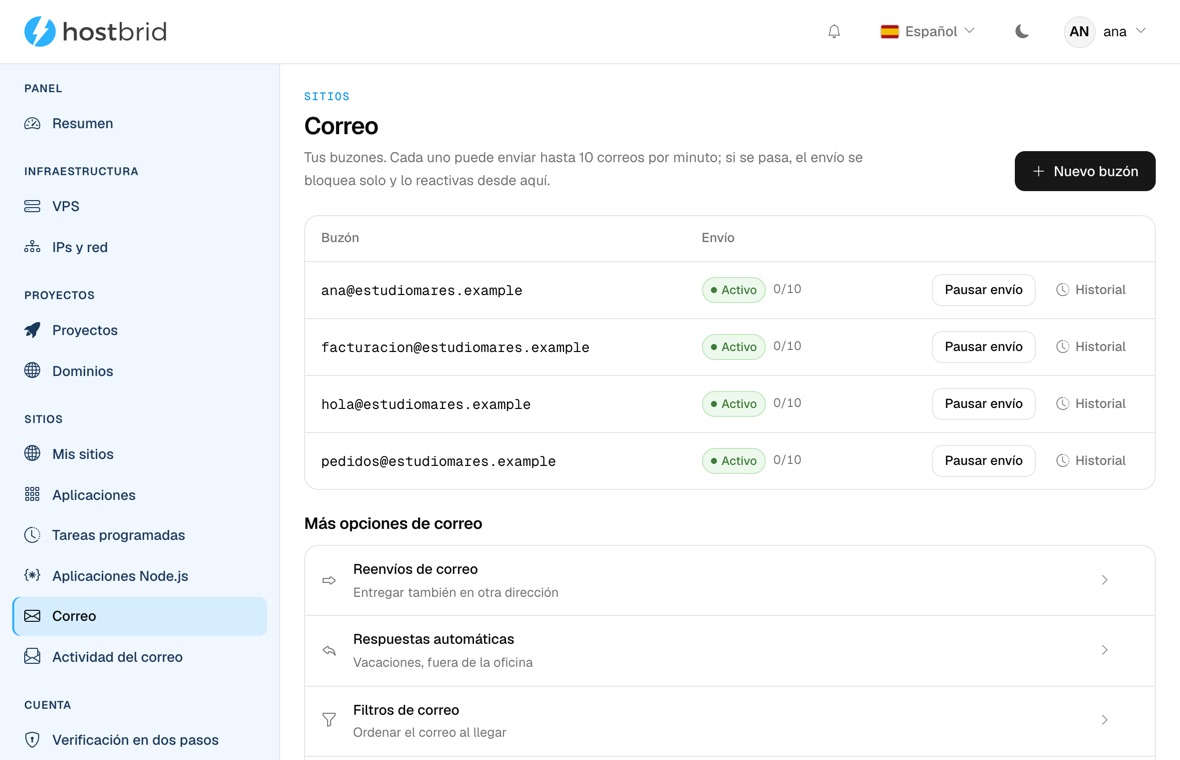1180x760 pixels.
Task: Open Proyectos in sidebar
Action: pyautogui.click(x=140, y=330)
